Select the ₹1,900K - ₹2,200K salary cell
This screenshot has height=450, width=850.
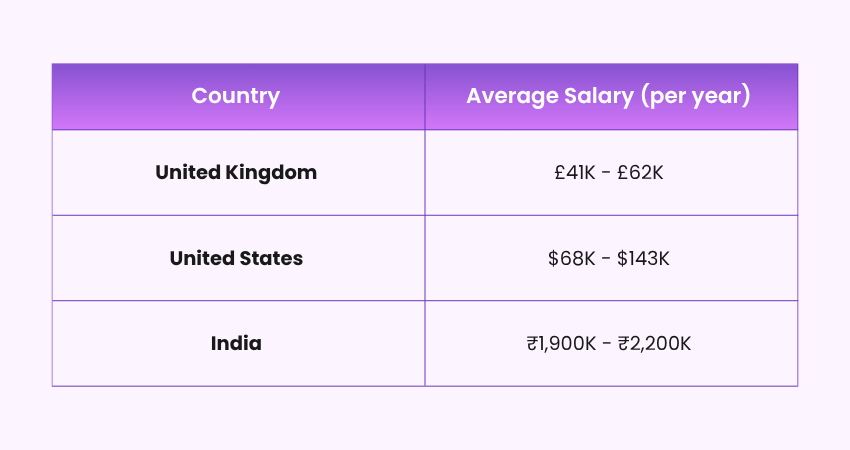pyautogui.click(x=609, y=343)
